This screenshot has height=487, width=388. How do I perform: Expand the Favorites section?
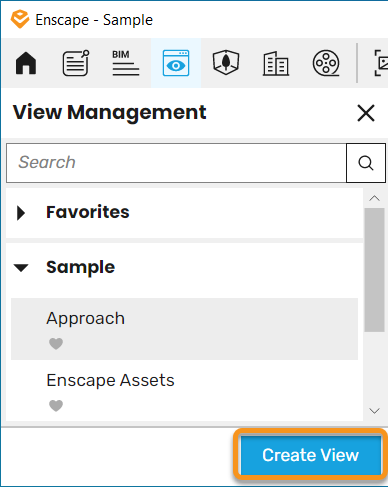click(x=21, y=213)
